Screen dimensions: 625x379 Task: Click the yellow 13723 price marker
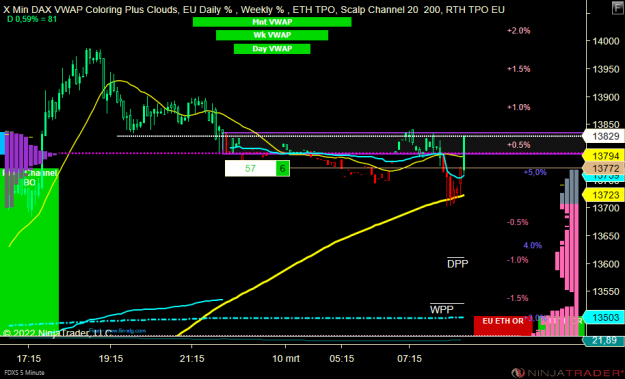(x=604, y=195)
